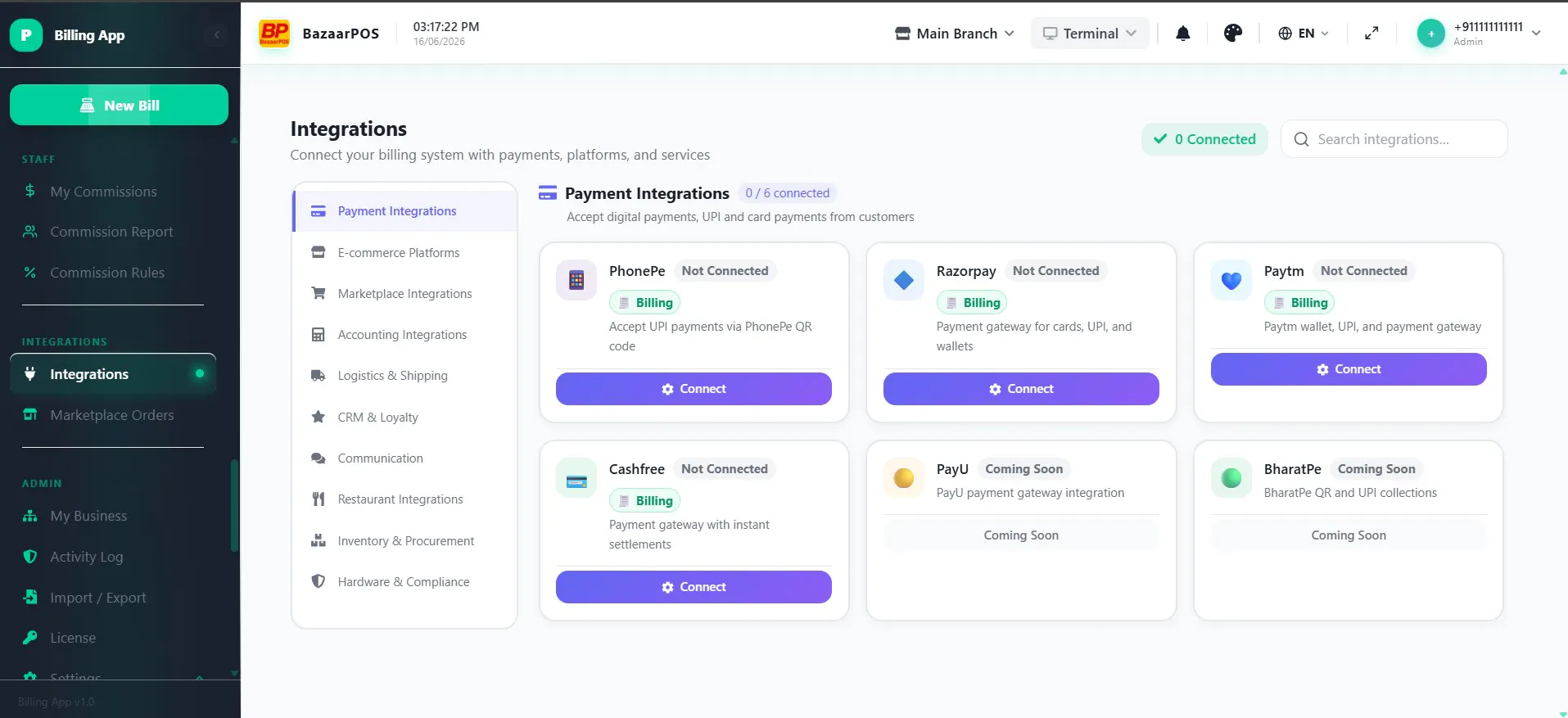
Task: Click the Payment Integrations header card icon
Action: (548, 193)
